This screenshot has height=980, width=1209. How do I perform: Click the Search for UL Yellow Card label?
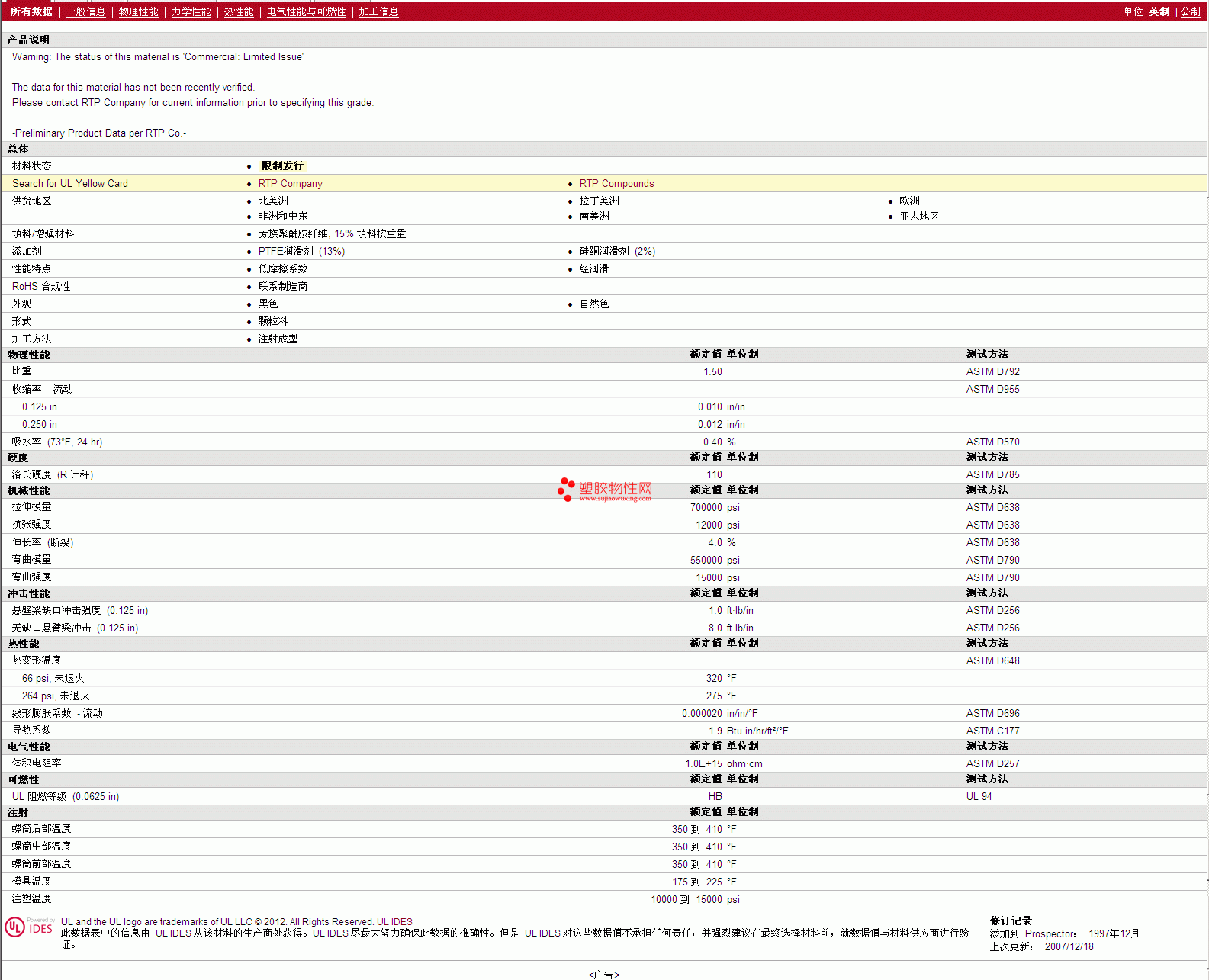coord(70,183)
